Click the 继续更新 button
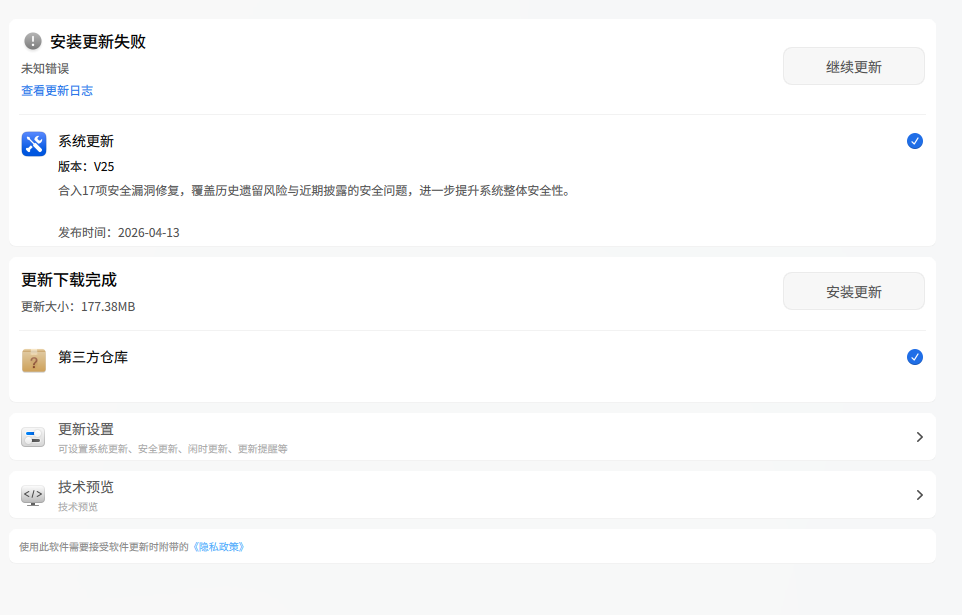Image resolution: width=962 pixels, height=615 pixels. coord(853,66)
